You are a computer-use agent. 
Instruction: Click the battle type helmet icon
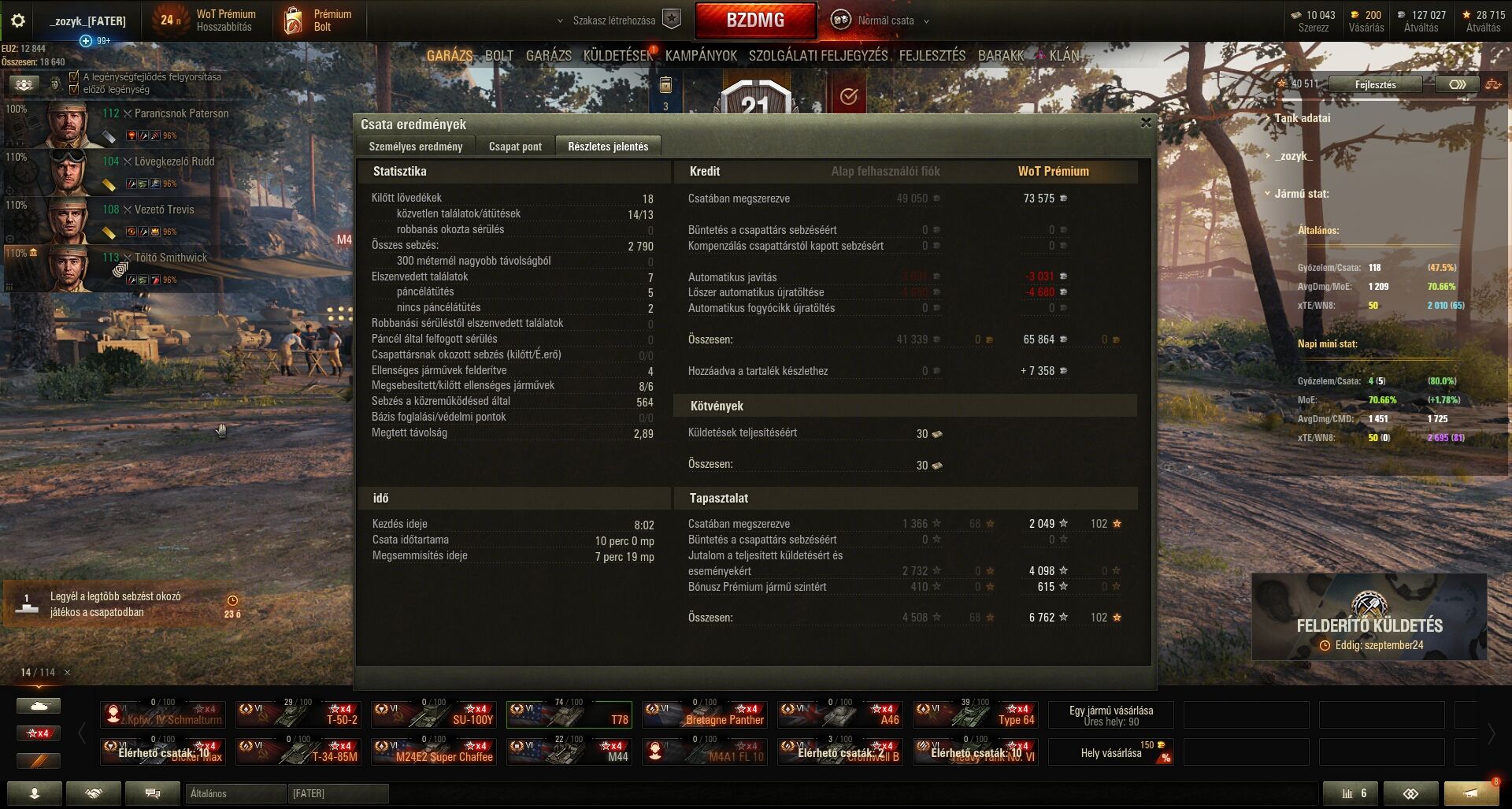(x=841, y=20)
